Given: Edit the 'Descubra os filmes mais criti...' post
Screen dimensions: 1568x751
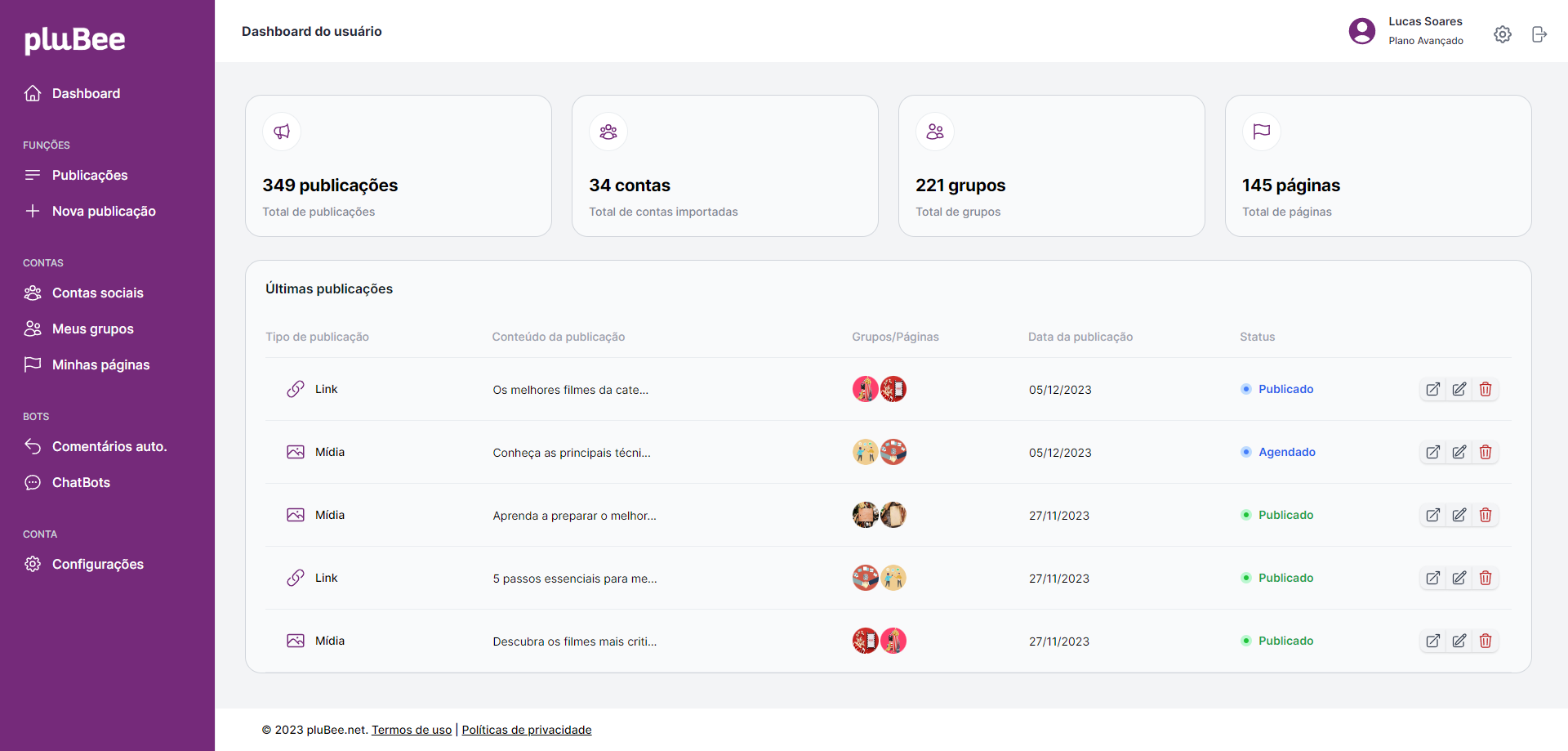Looking at the screenshot, I should (1459, 641).
